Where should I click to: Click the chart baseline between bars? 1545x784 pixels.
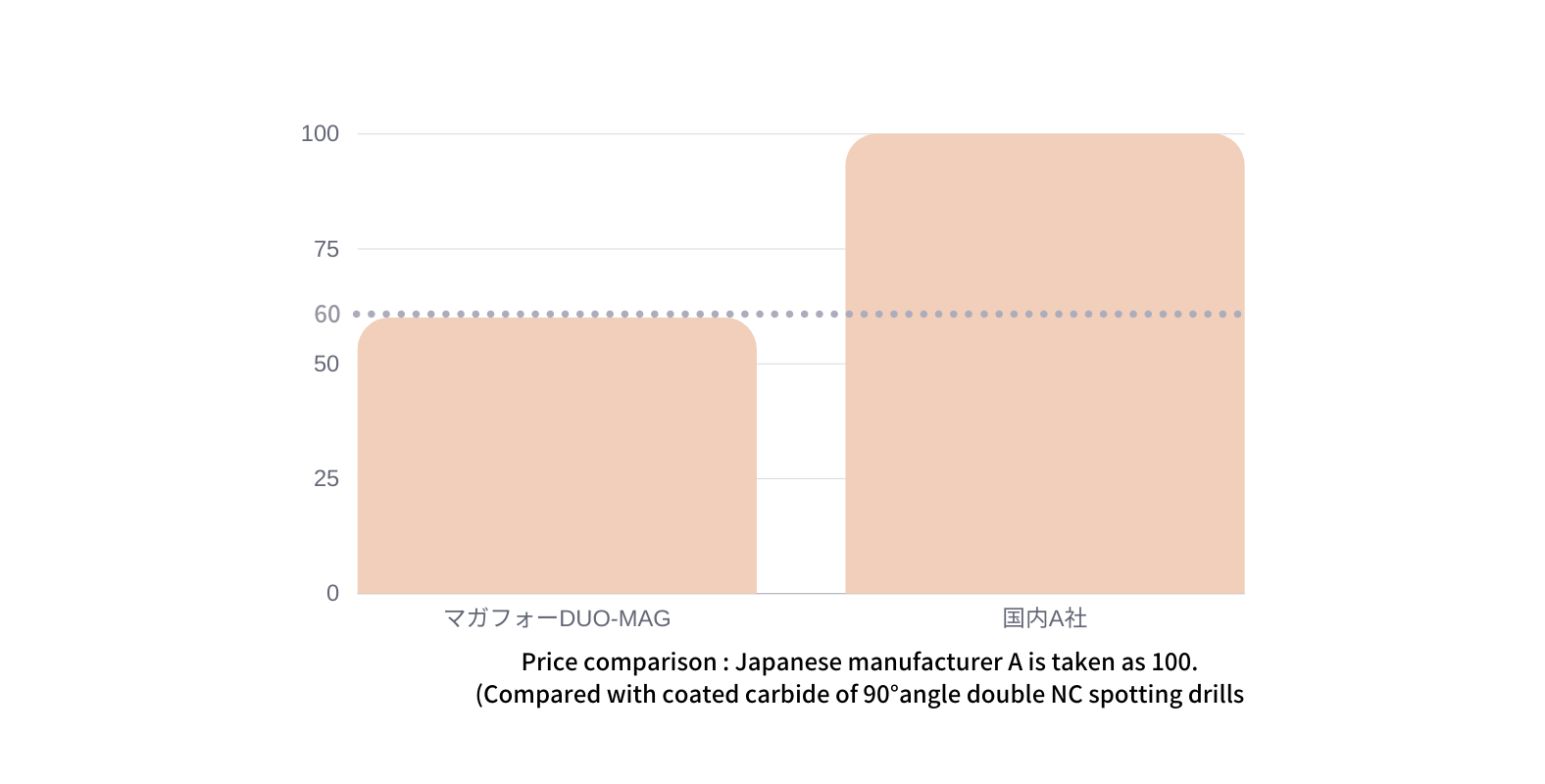pos(801,593)
